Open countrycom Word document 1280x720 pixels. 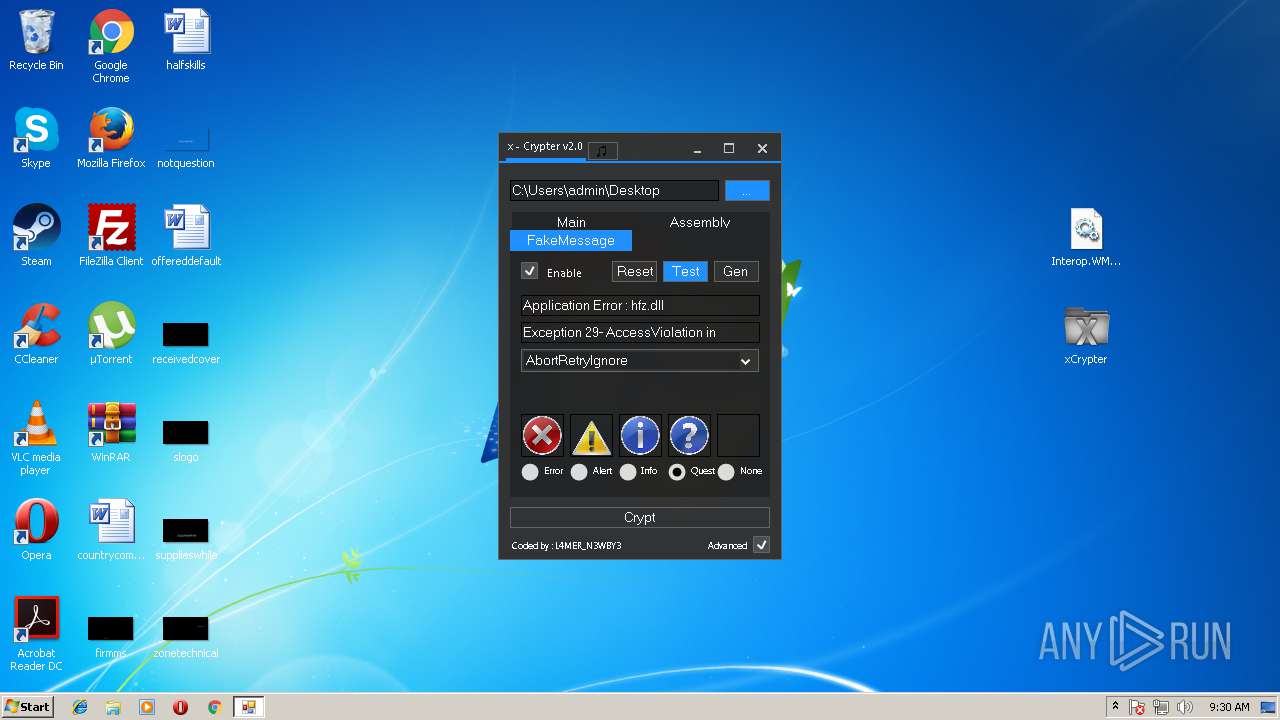(x=111, y=531)
